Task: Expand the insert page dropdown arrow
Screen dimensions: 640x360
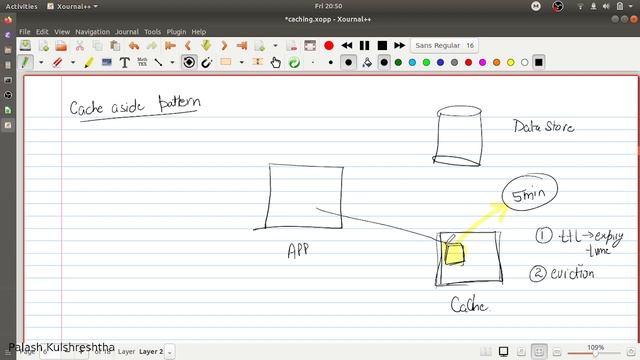Action: tap(275, 45)
